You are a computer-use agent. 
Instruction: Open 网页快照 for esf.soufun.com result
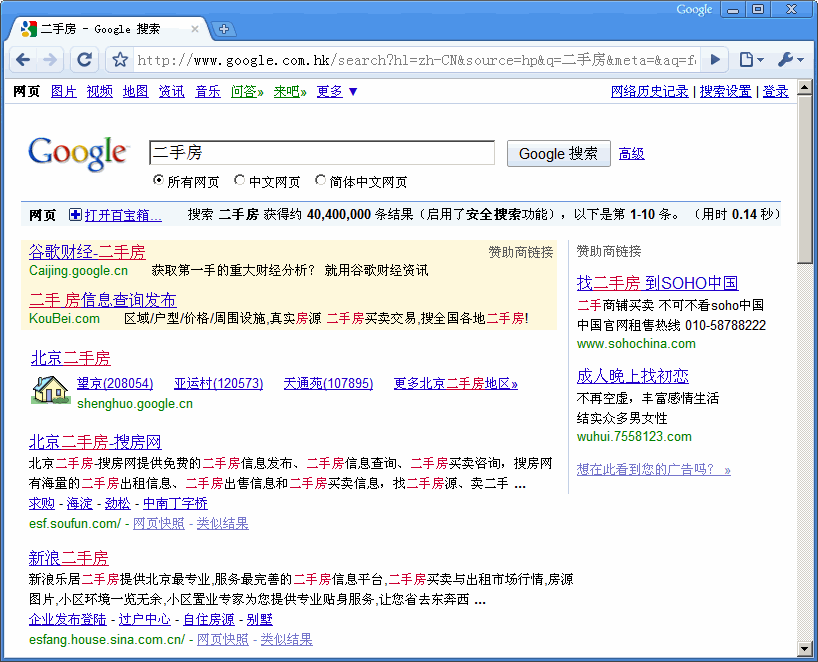[159, 523]
